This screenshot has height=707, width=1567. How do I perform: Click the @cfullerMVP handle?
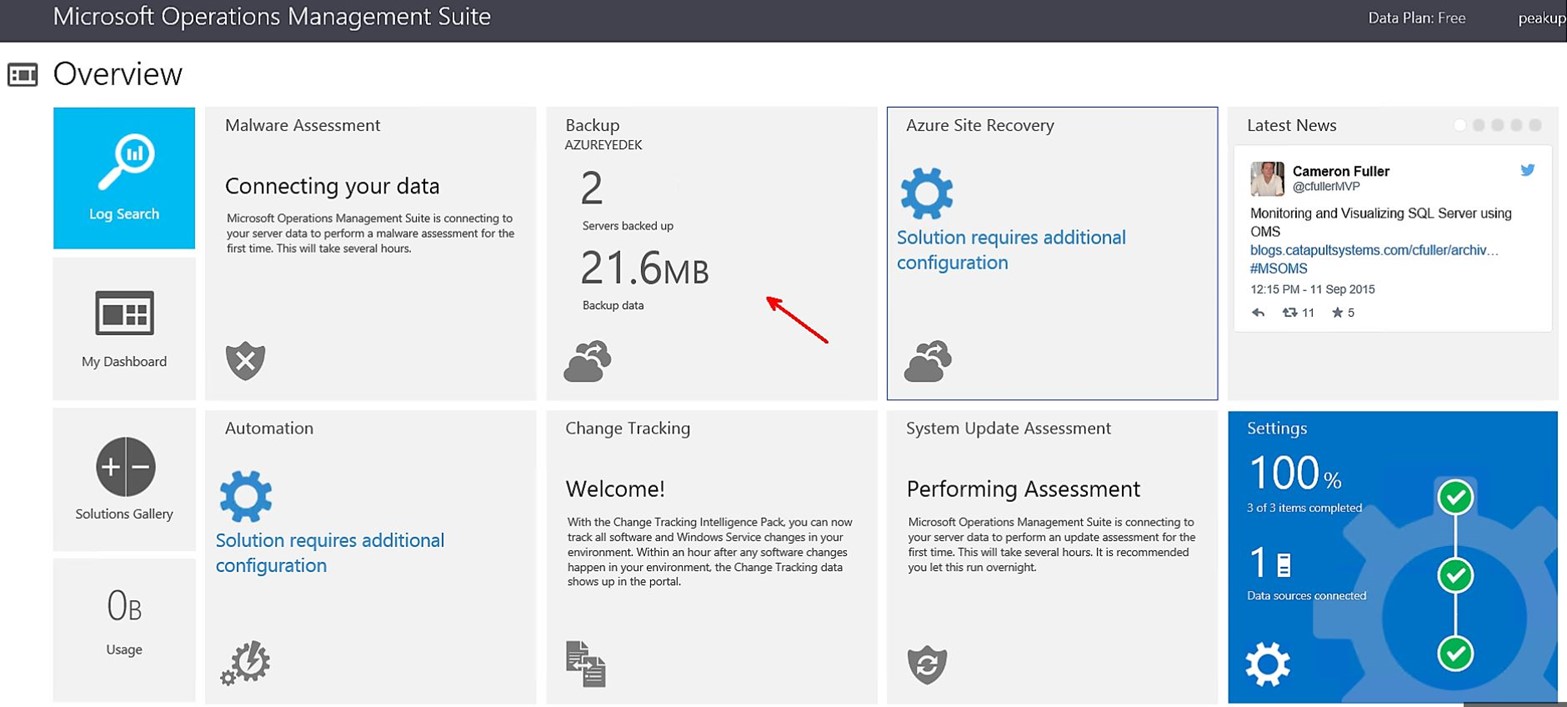pyautogui.click(x=1326, y=186)
